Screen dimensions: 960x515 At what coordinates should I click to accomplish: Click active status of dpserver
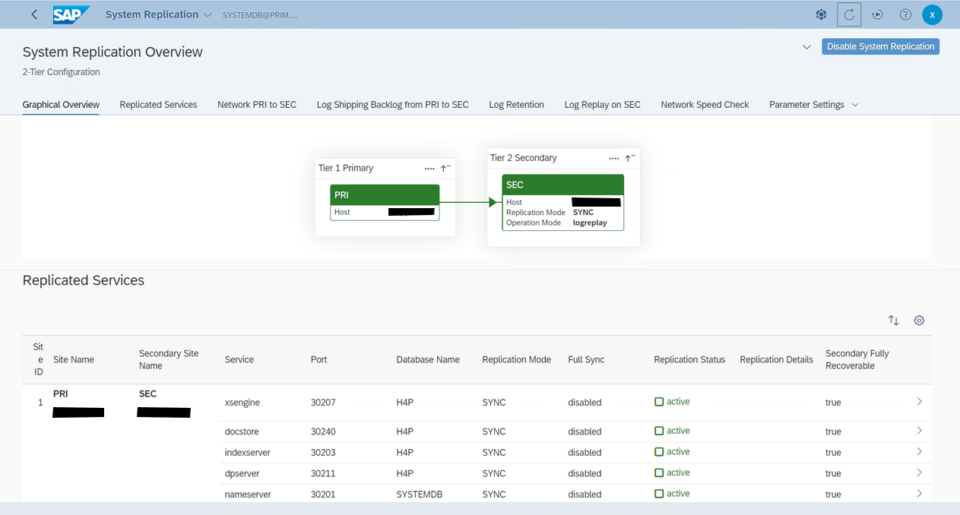(x=672, y=473)
